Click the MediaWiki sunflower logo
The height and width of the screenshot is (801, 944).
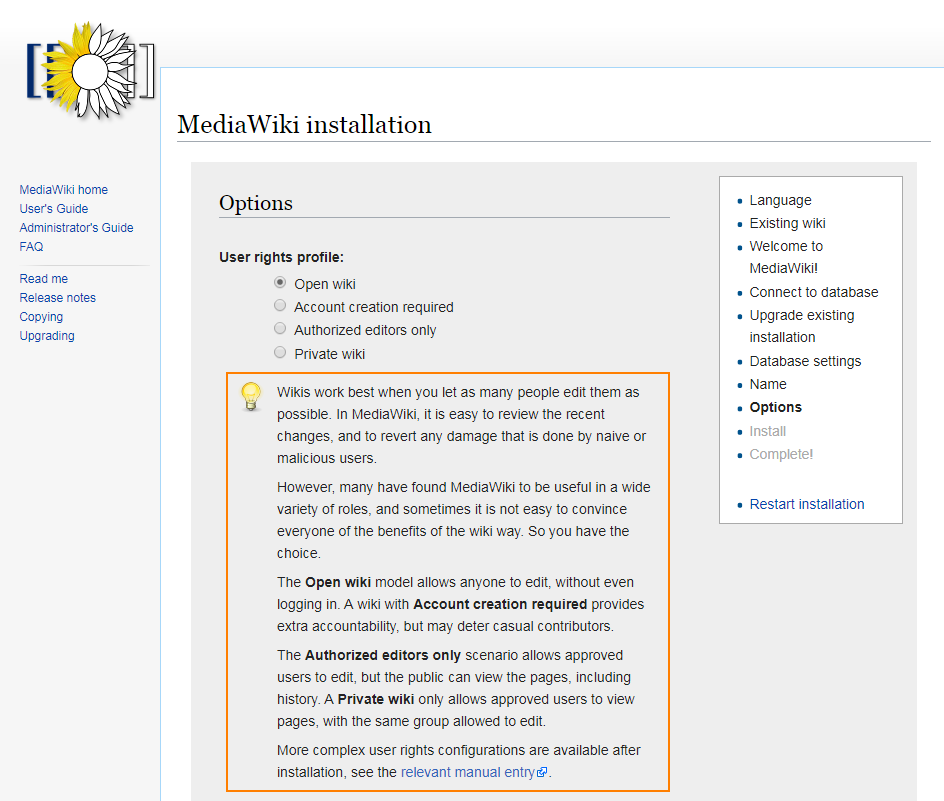tap(90, 70)
